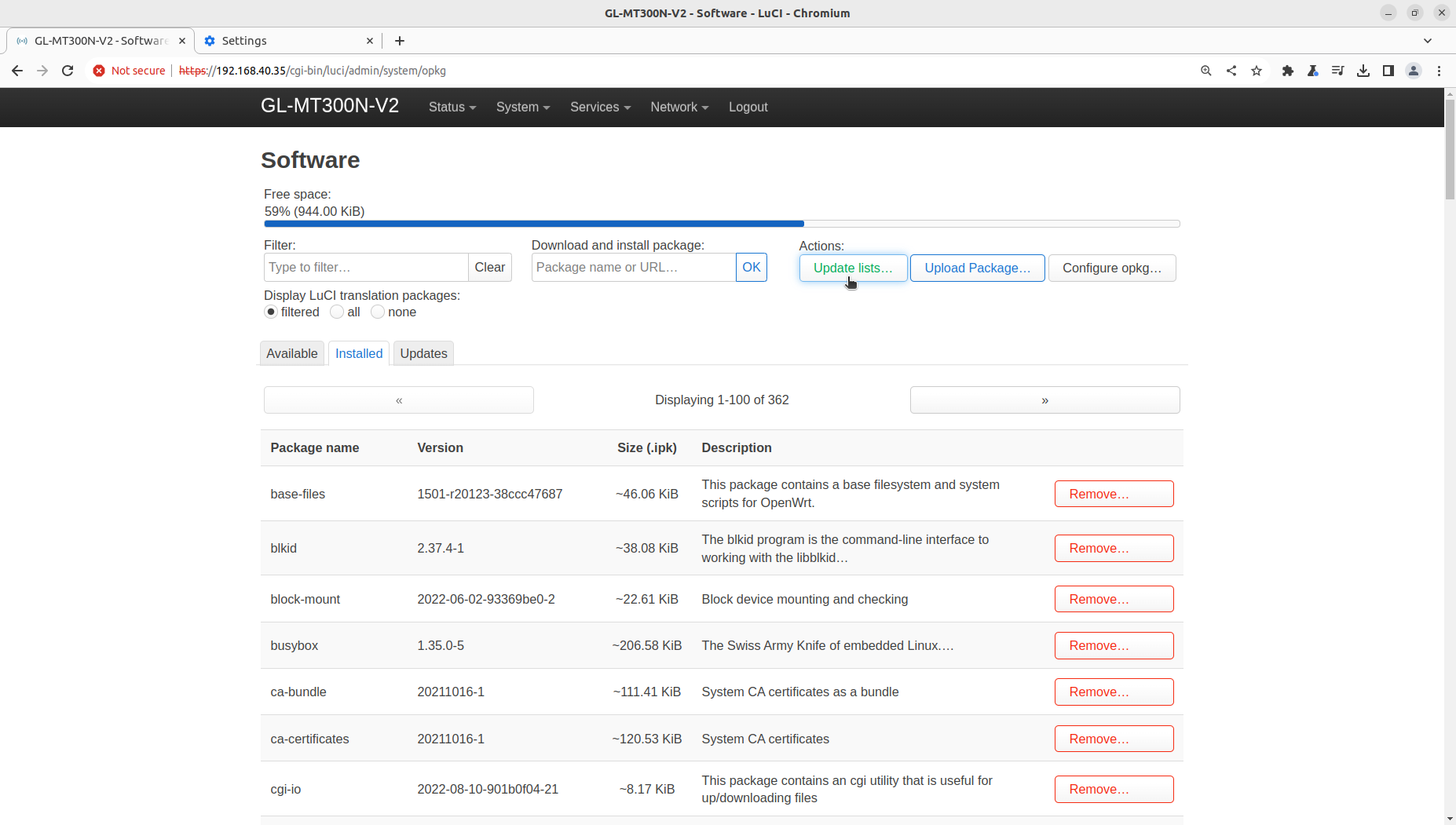The height and width of the screenshot is (825, 1456).
Task: Click the Size (.ipk) column header
Action: point(646,447)
